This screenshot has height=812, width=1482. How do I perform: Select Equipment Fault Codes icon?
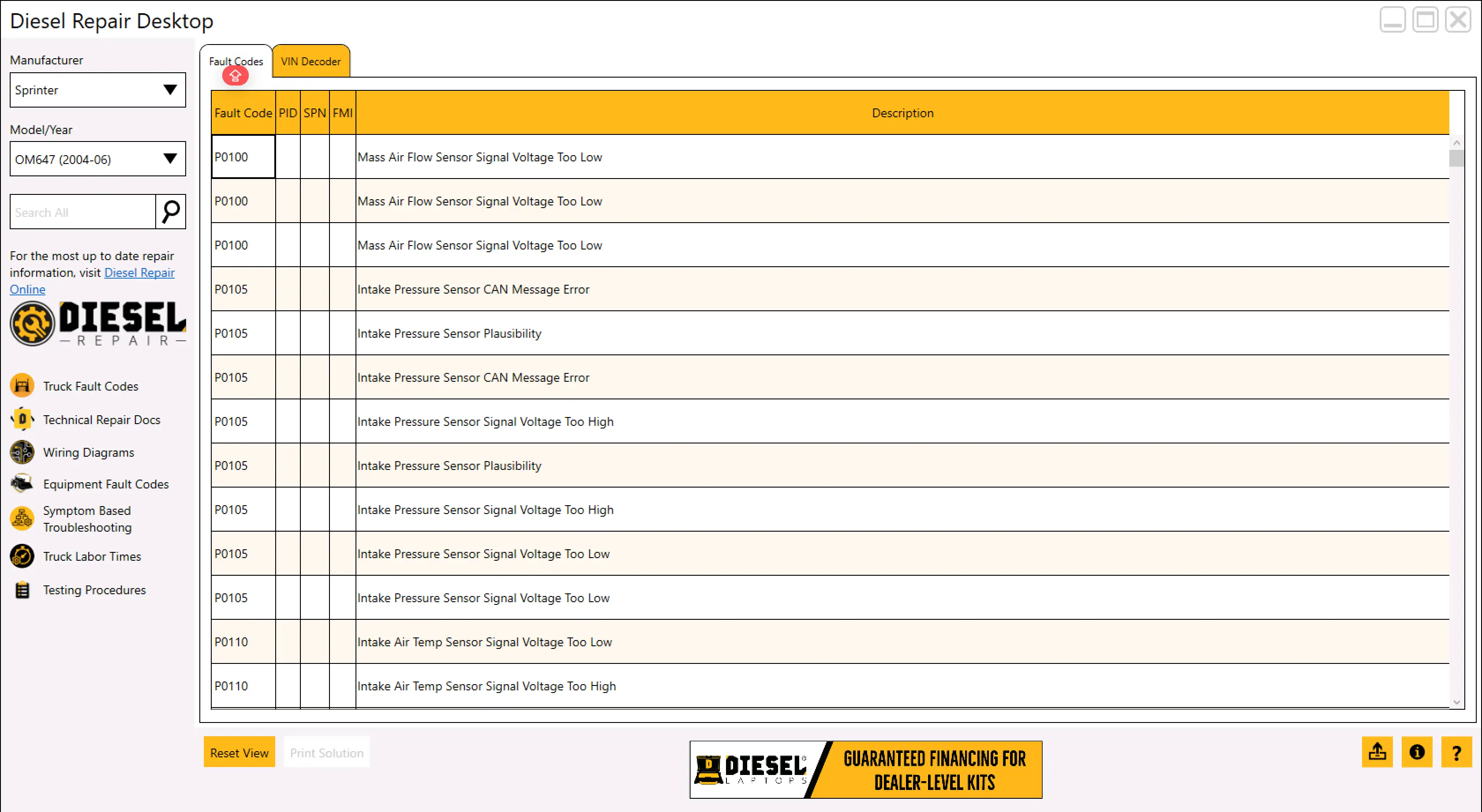click(22, 484)
